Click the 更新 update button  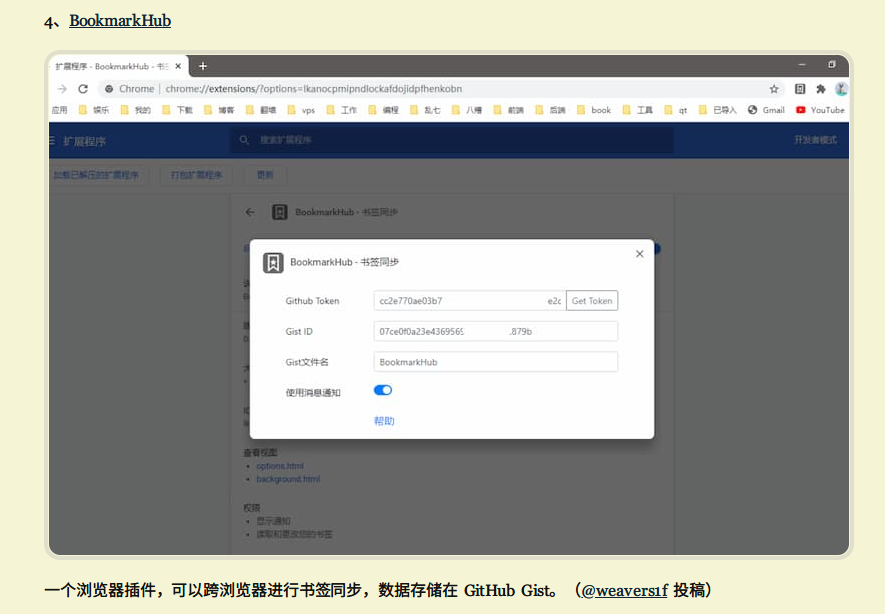point(265,175)
